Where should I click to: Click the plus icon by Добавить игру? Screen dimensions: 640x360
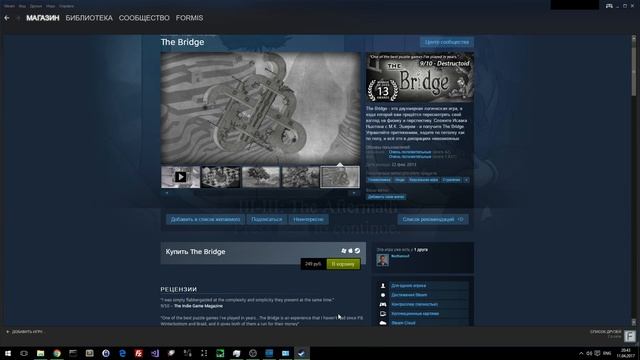tap(7, 332)
